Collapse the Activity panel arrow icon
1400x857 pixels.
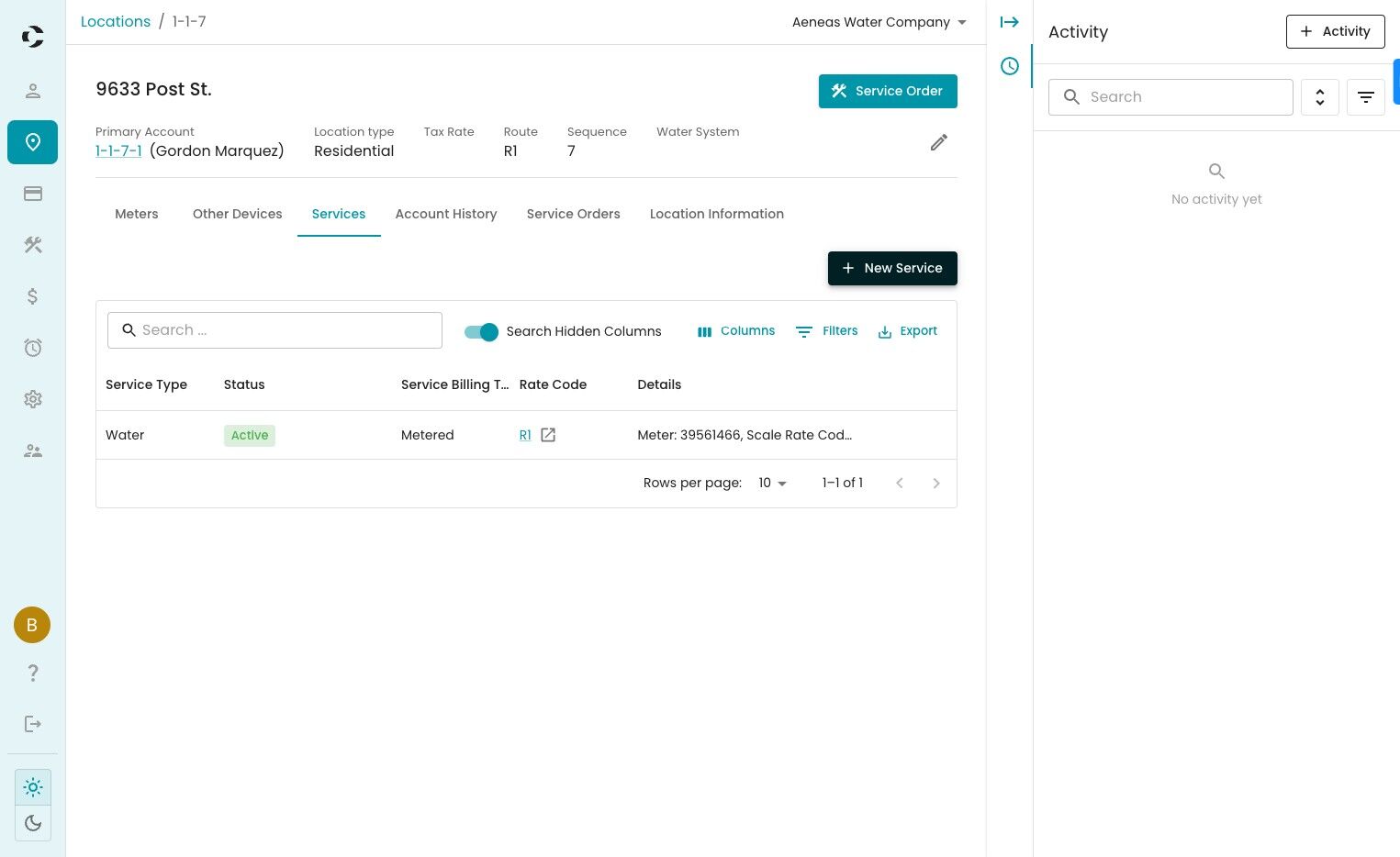pyautogui.click(x=1009, y=22)
